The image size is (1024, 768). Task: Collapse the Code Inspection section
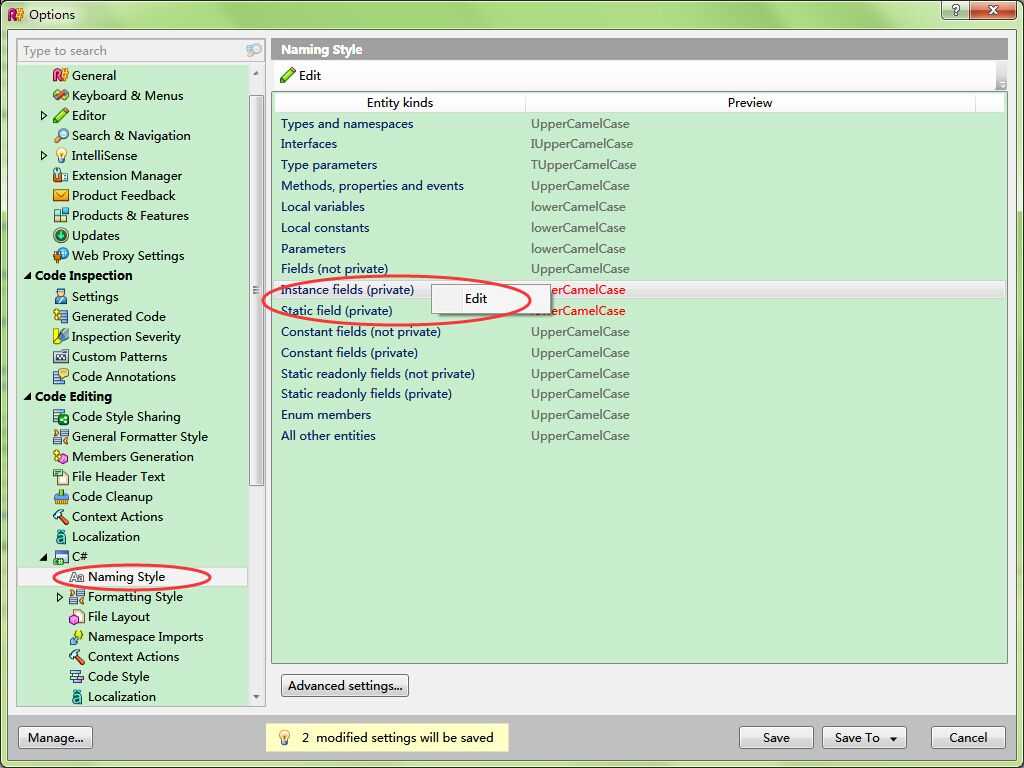(x=27, y=276)
